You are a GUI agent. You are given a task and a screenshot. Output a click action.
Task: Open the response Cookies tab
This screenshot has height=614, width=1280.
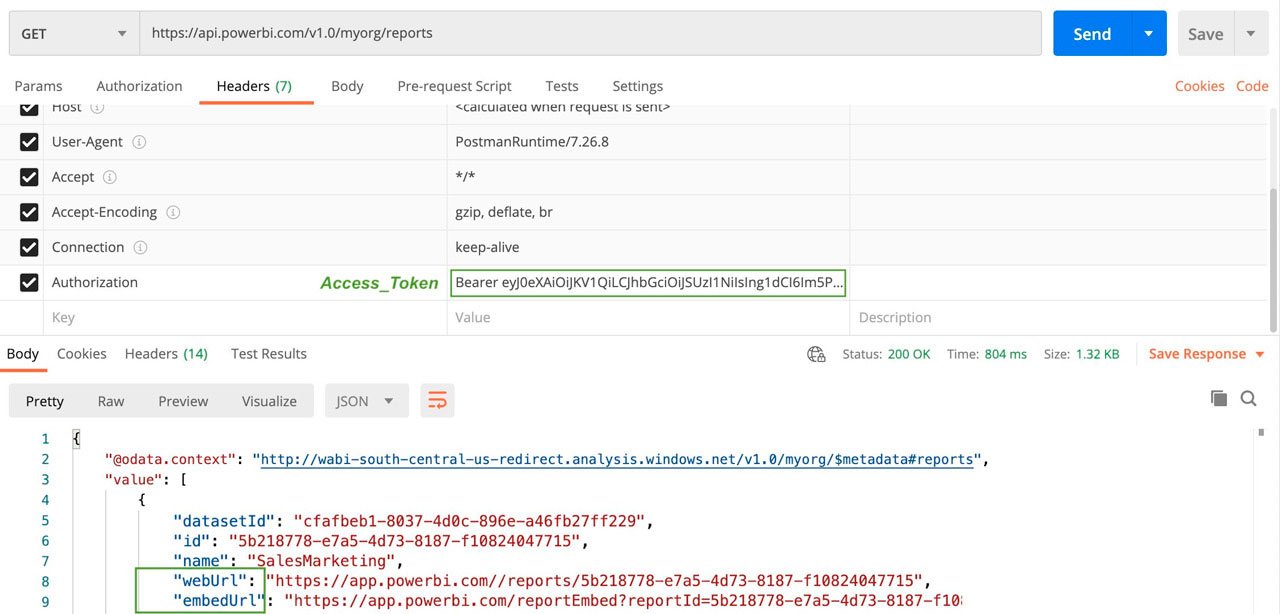tap(82, 354)
